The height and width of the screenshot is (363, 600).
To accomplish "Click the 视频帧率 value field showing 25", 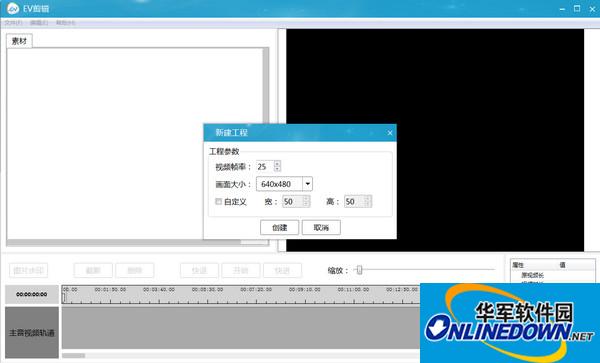I will point(265,166).
